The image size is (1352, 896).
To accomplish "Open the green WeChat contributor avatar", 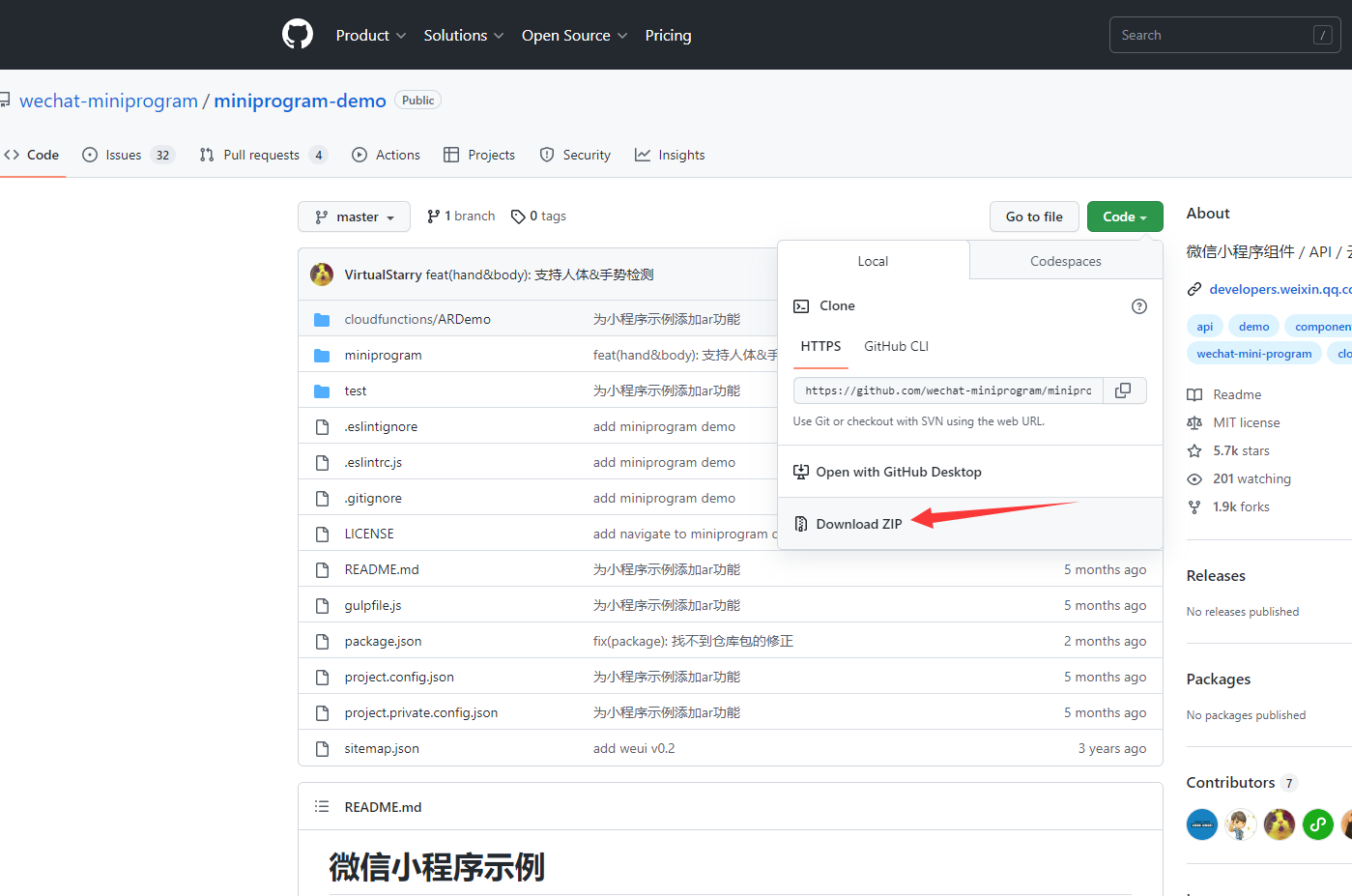I will [x=1318, y=824].
